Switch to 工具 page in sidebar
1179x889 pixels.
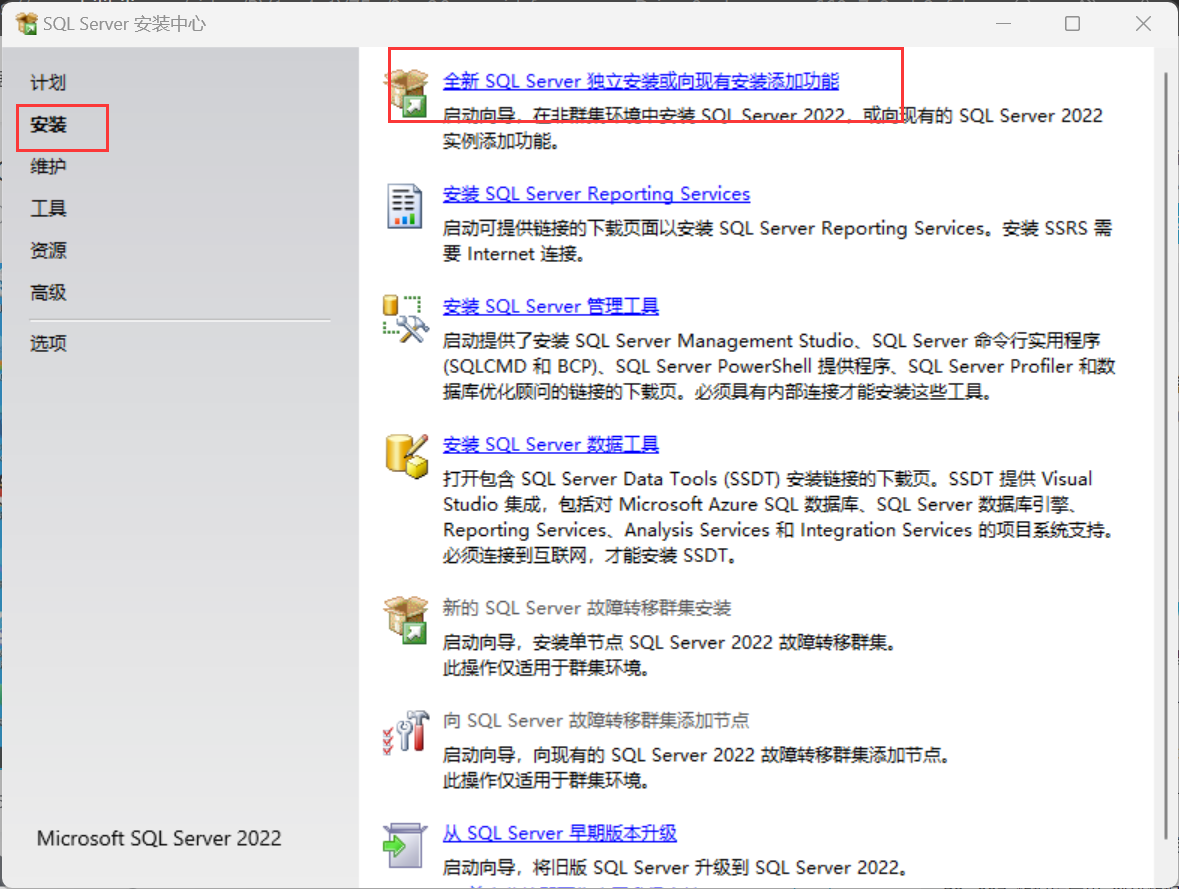(x=48, y=208)
